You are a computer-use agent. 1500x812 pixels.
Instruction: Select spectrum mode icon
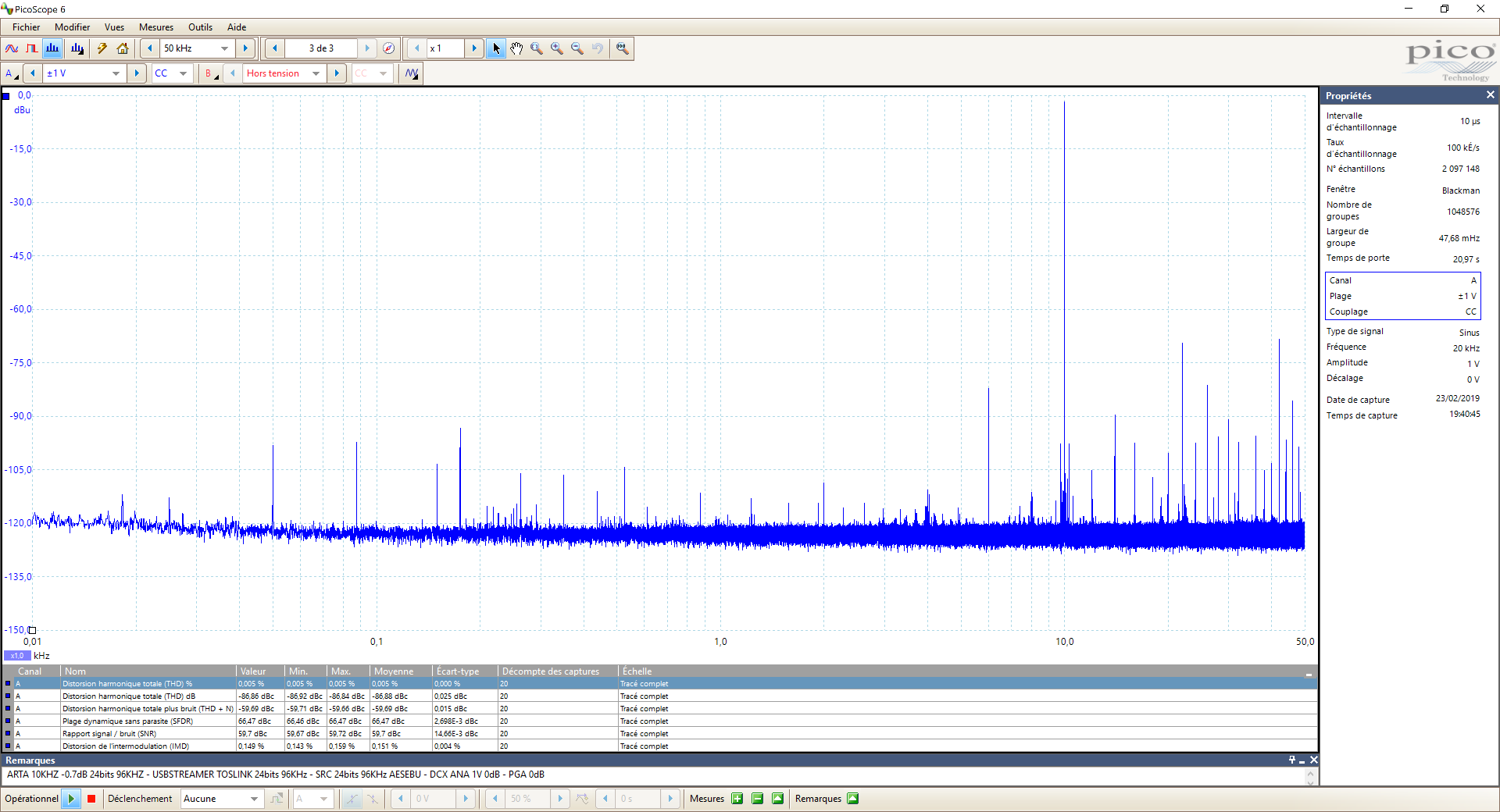coord(52,48)
